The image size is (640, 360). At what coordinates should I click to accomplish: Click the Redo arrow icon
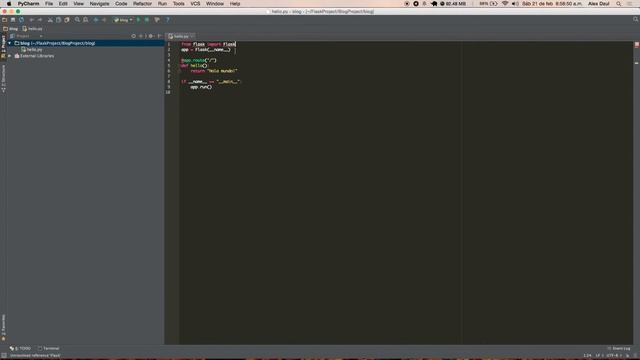pyautogui.click(x=40, y=20)
